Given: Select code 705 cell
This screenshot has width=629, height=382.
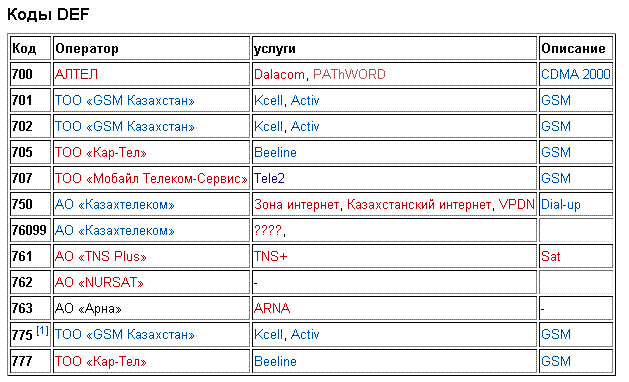Looking at the screenshot, I should click(x=30, y=152).
